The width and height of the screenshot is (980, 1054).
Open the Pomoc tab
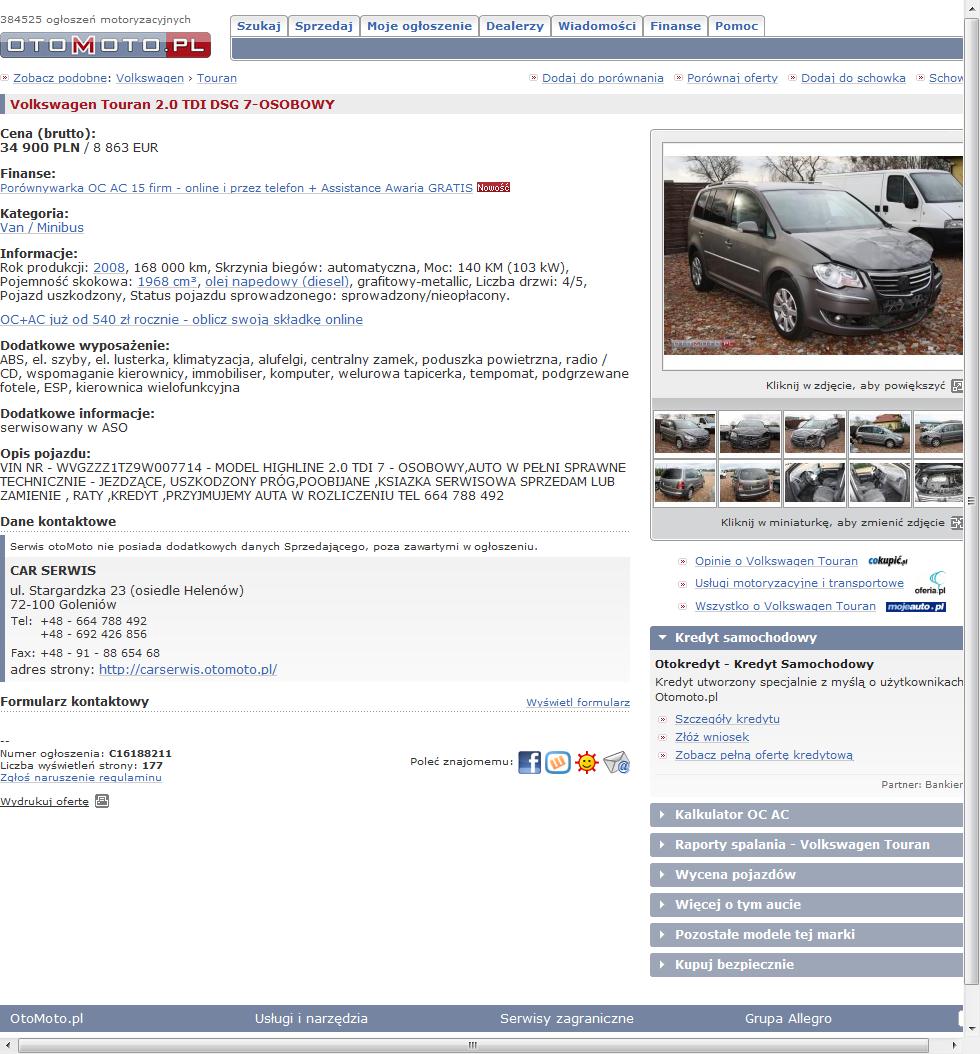pyautogui.click(x=737, y=26)
